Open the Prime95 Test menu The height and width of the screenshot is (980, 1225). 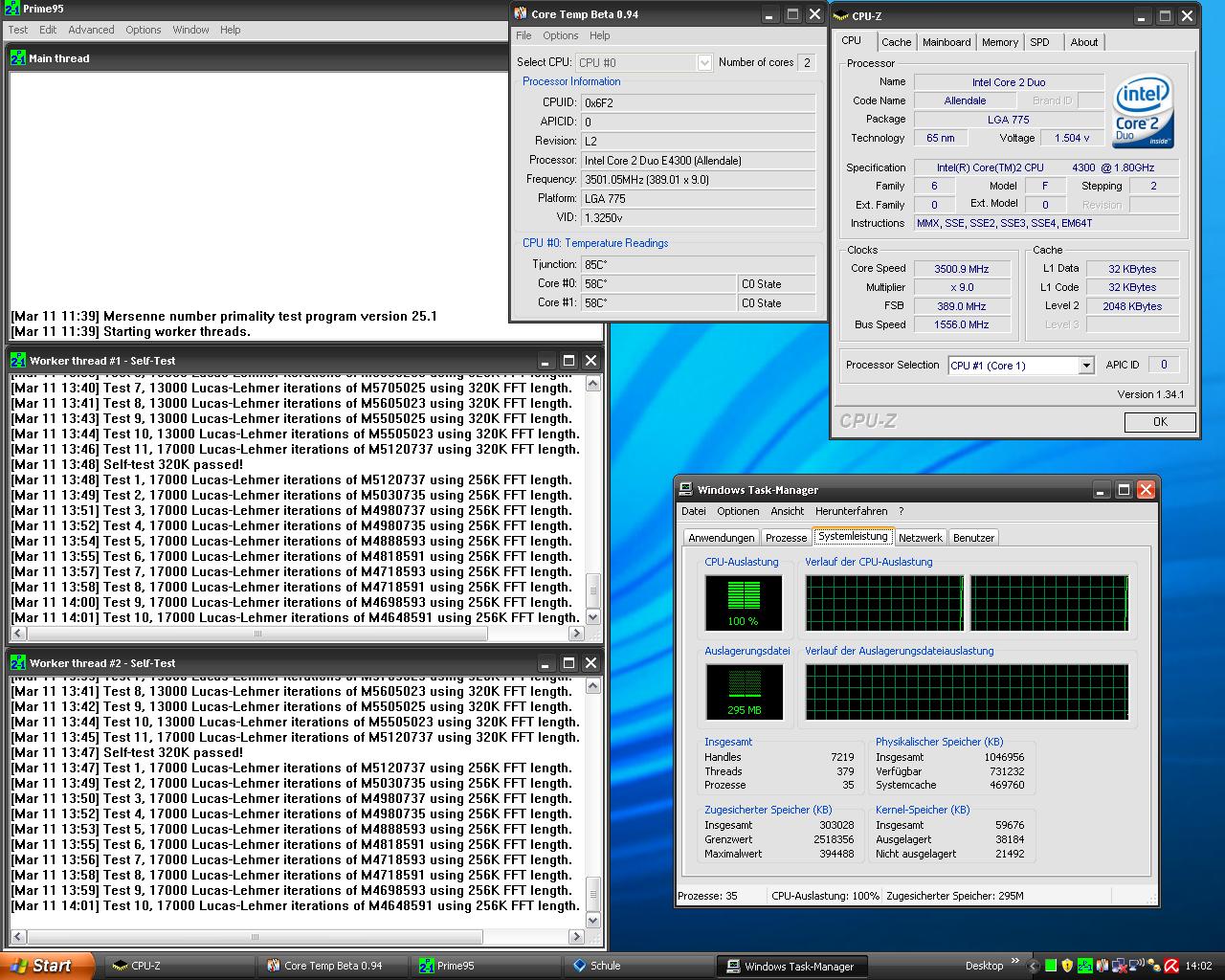pos(18,30)
